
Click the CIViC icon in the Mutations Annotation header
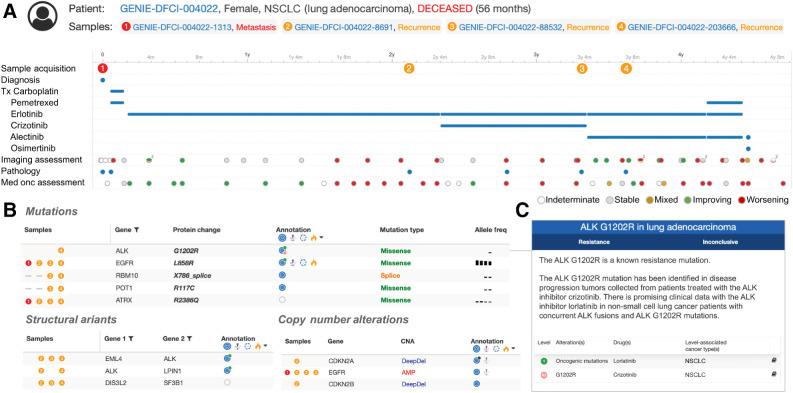293,237
